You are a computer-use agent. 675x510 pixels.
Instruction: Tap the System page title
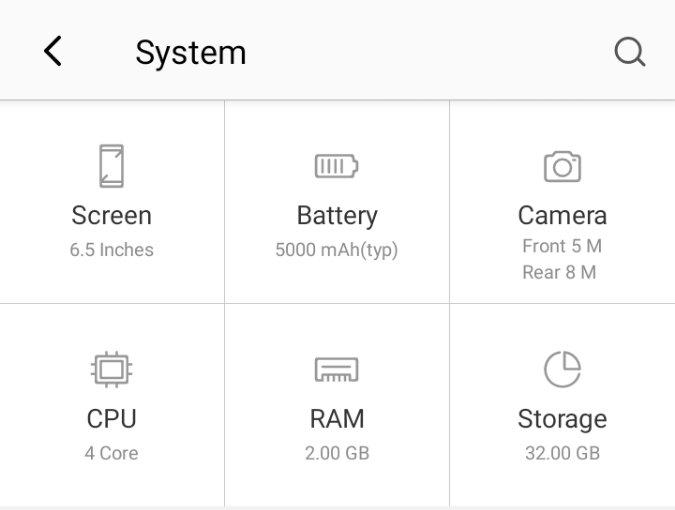coord(191,53)
